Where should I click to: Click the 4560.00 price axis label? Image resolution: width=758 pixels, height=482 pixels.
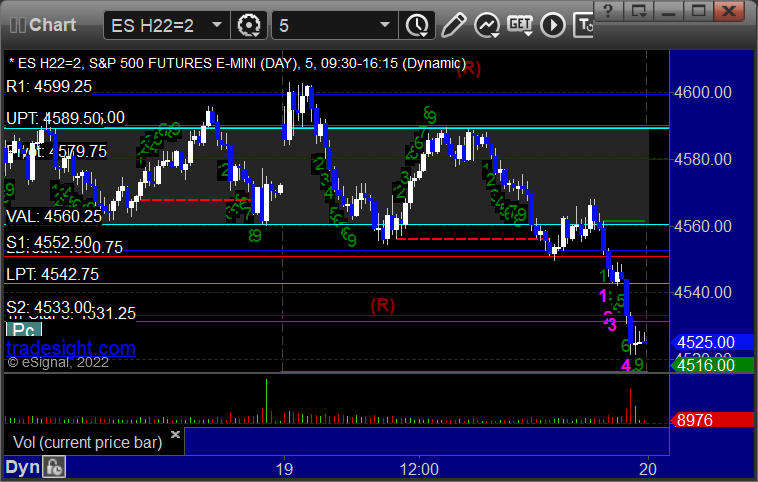point(703,226)
